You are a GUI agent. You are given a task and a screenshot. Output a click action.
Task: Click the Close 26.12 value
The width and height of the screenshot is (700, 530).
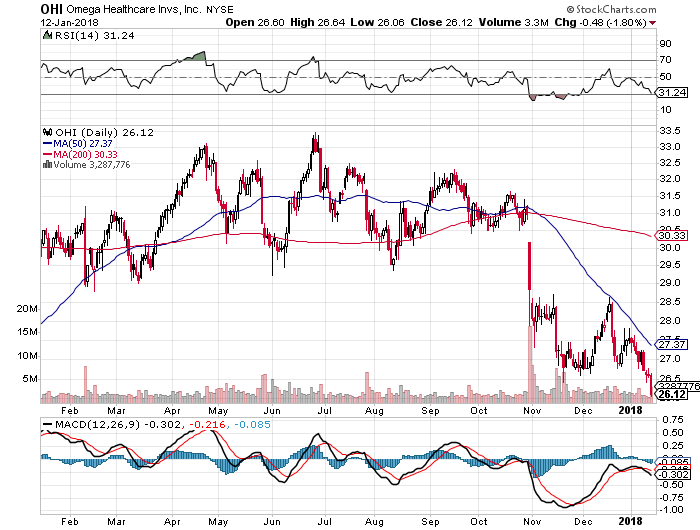(x=442, y=22)
